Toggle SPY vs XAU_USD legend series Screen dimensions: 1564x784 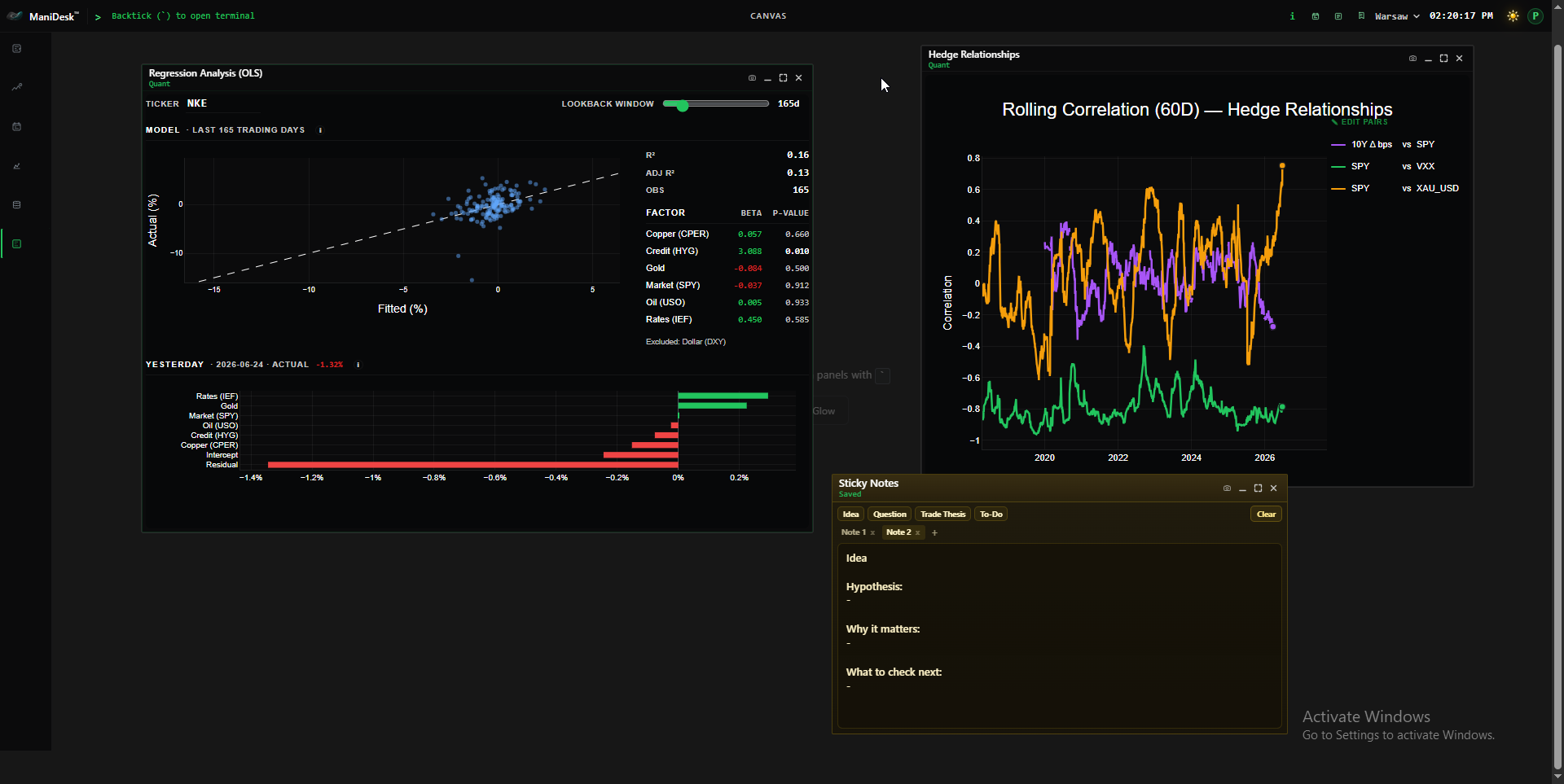(1395, 189)
